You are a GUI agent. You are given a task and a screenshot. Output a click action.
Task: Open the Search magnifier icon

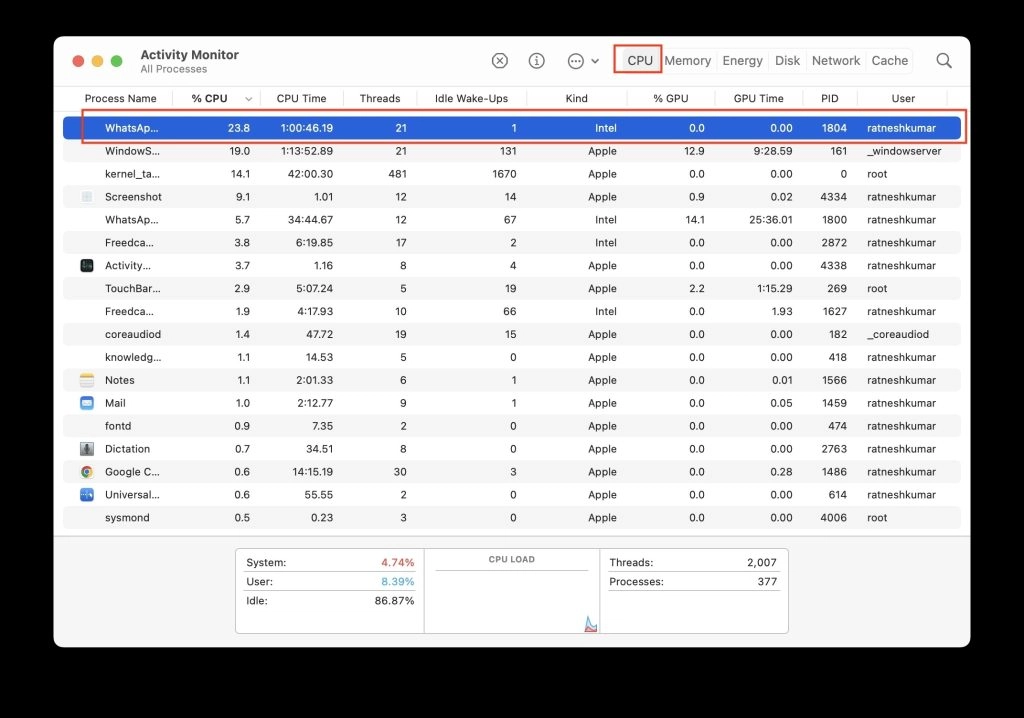(944, 61)
